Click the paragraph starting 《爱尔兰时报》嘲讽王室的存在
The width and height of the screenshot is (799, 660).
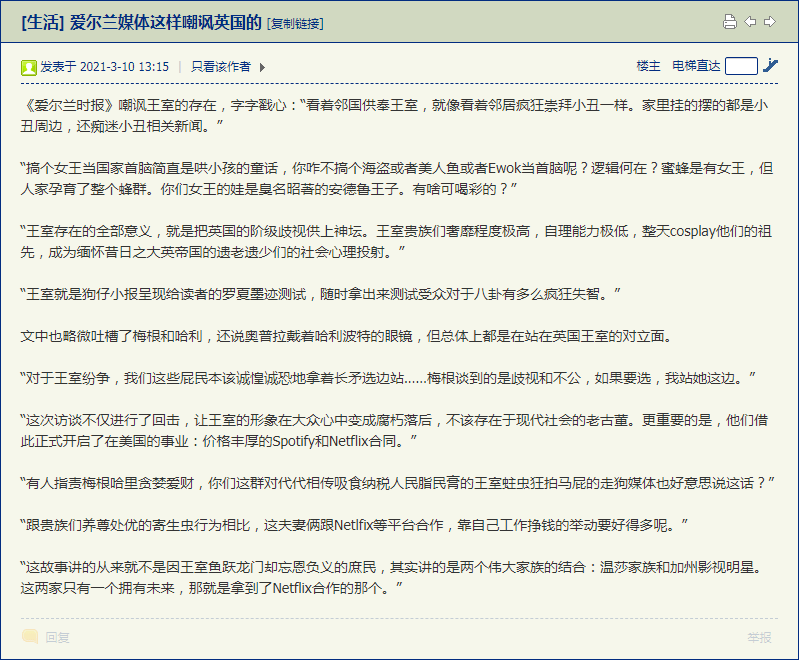coord(394,116)
